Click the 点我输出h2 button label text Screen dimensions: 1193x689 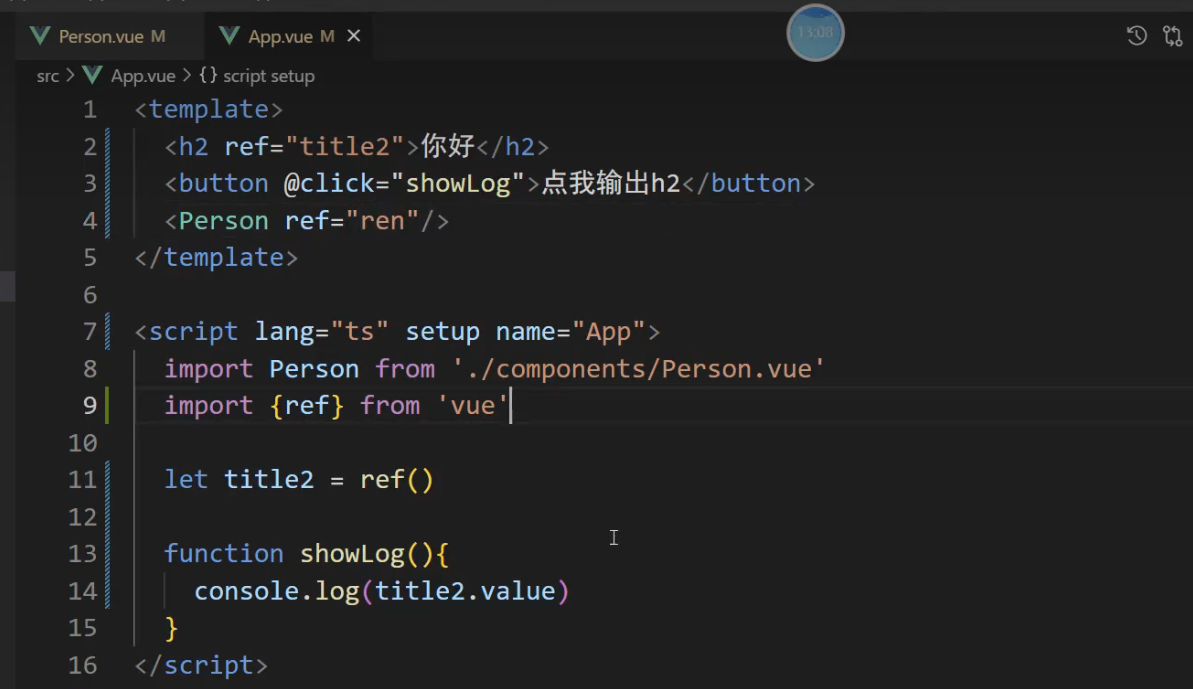611,183
